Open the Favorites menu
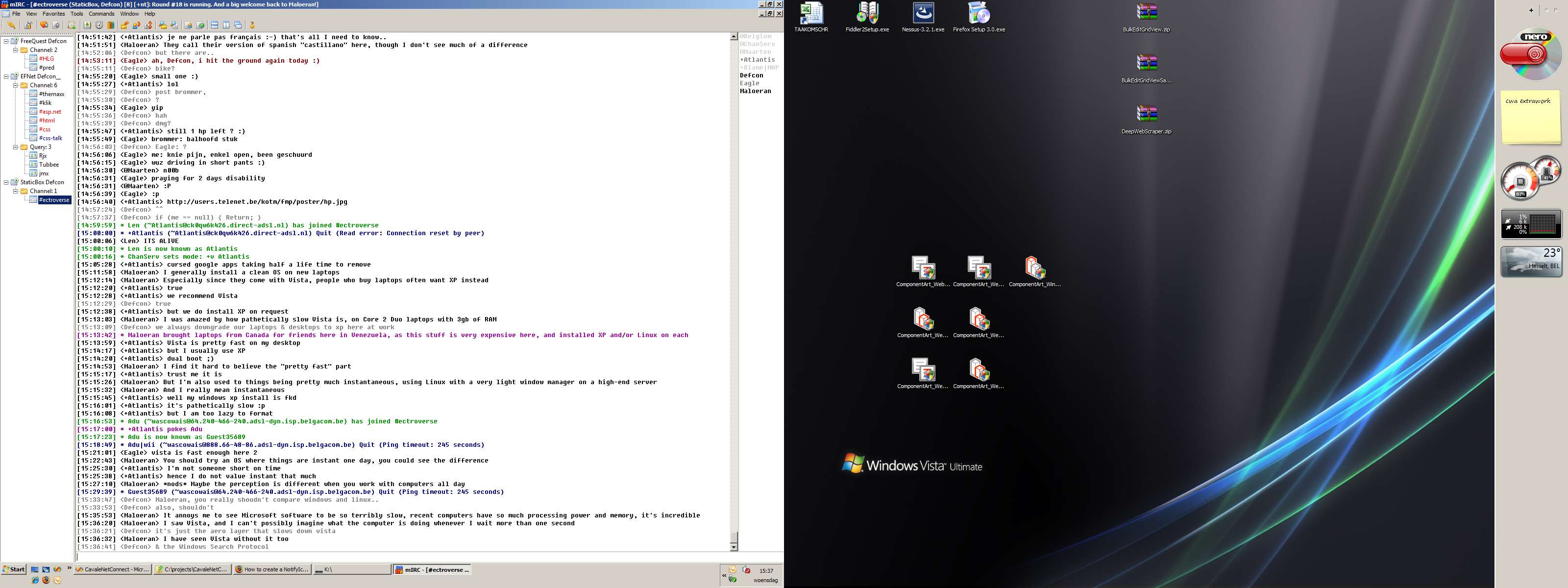 point(53,13)
